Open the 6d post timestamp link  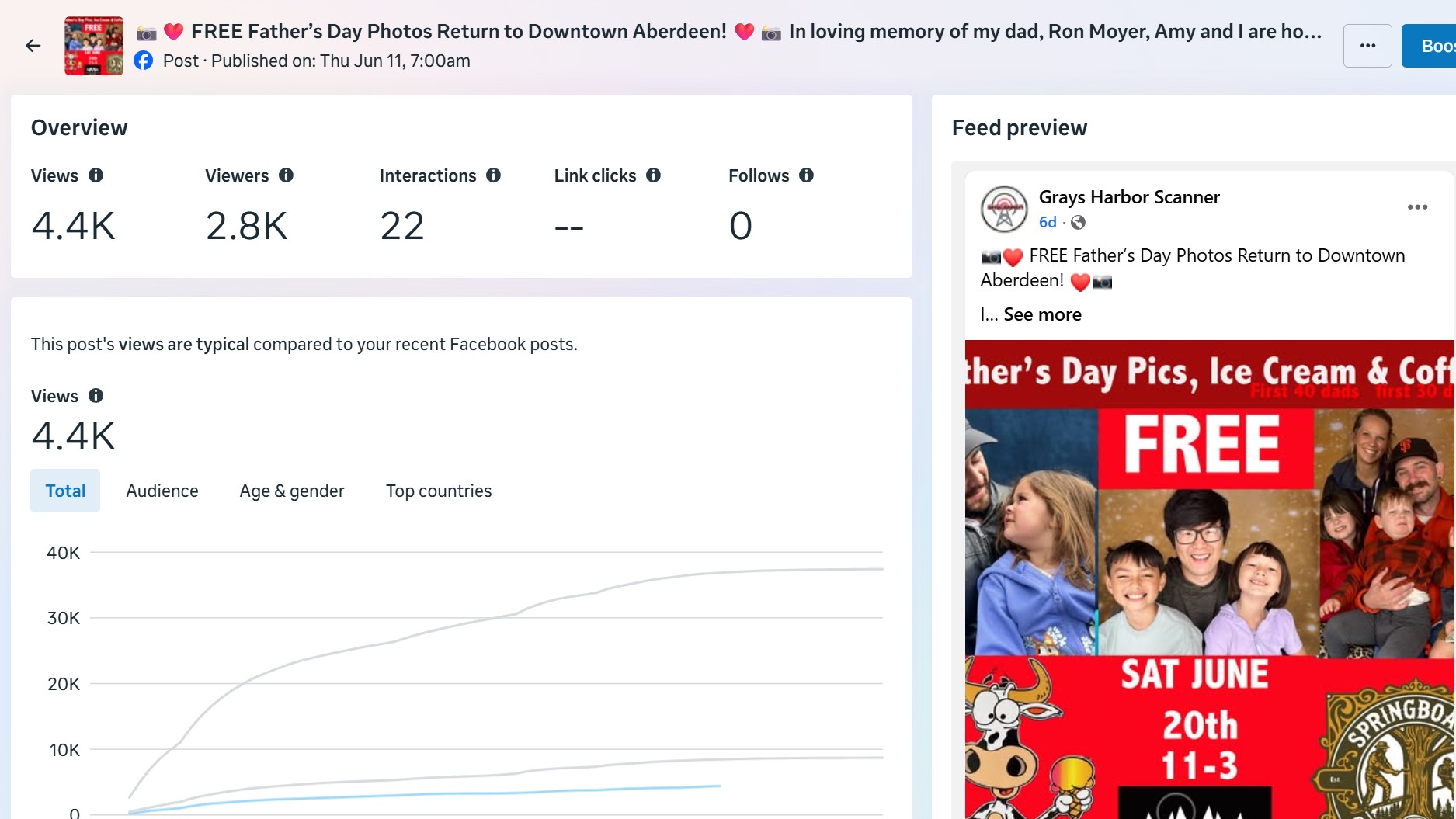pyautogui.click(x=1048, y=223)
